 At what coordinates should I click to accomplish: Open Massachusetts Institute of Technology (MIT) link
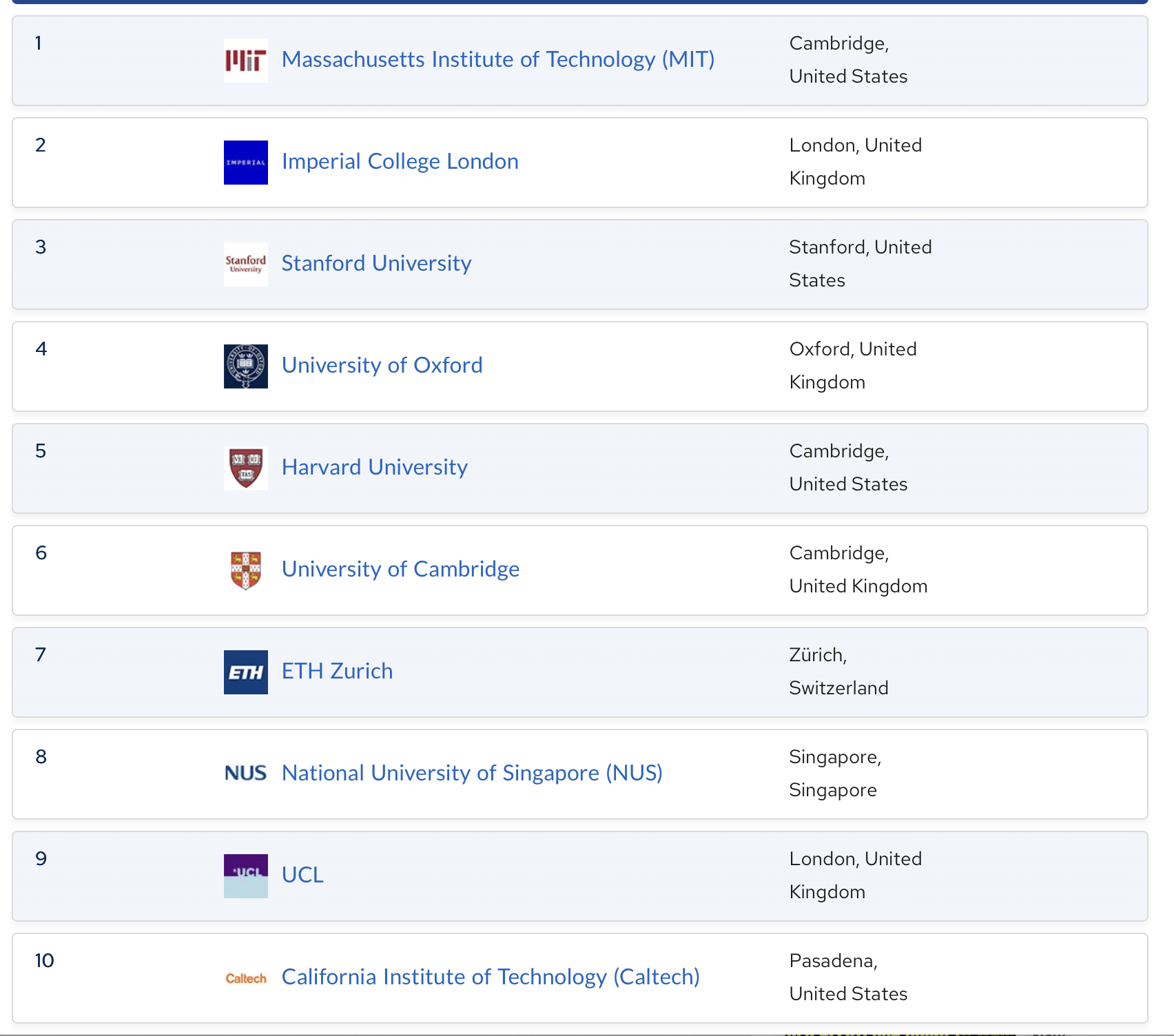coord(497,60)
